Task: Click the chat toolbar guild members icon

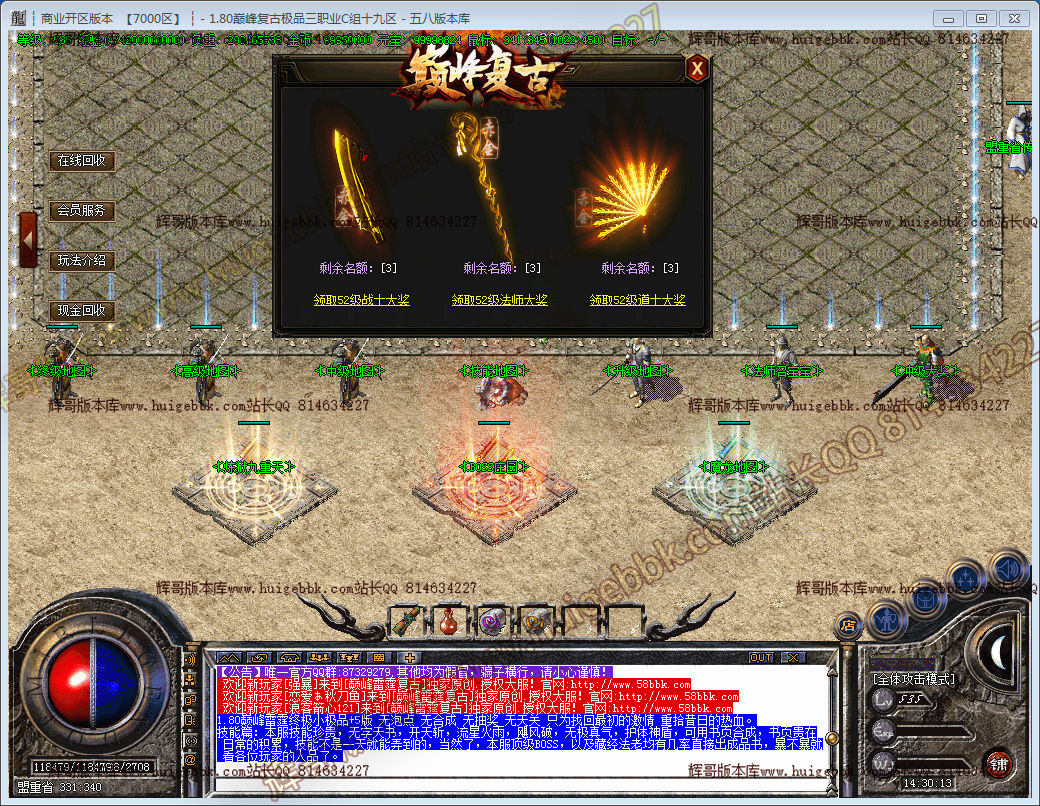Action: (x=350, y=657)
